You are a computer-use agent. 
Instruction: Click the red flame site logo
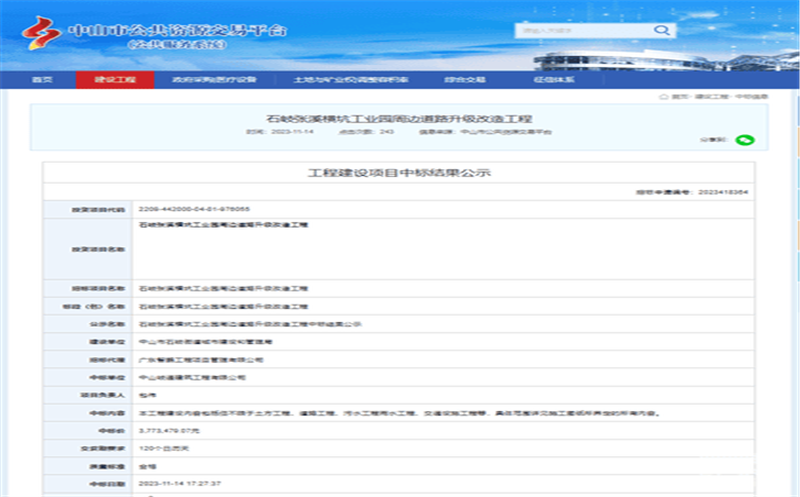click(x=40, y=33)
